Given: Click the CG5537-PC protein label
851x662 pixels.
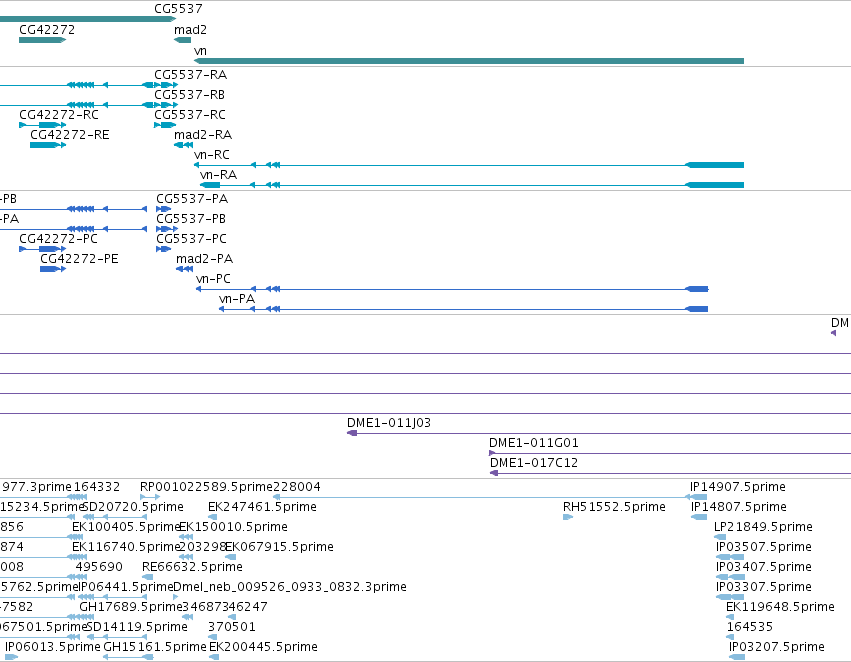Looking at the screenshot, I should point(191,239).
